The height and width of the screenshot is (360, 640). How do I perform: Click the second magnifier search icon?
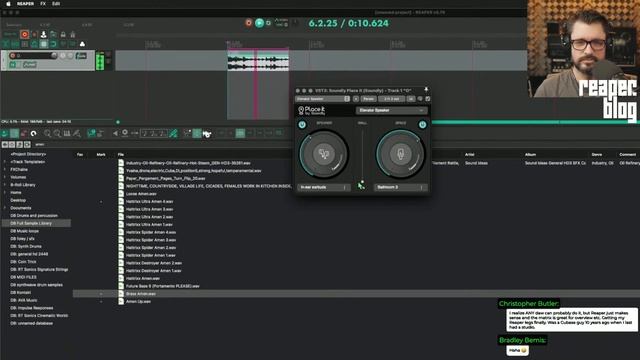click(x=57, y=133)
